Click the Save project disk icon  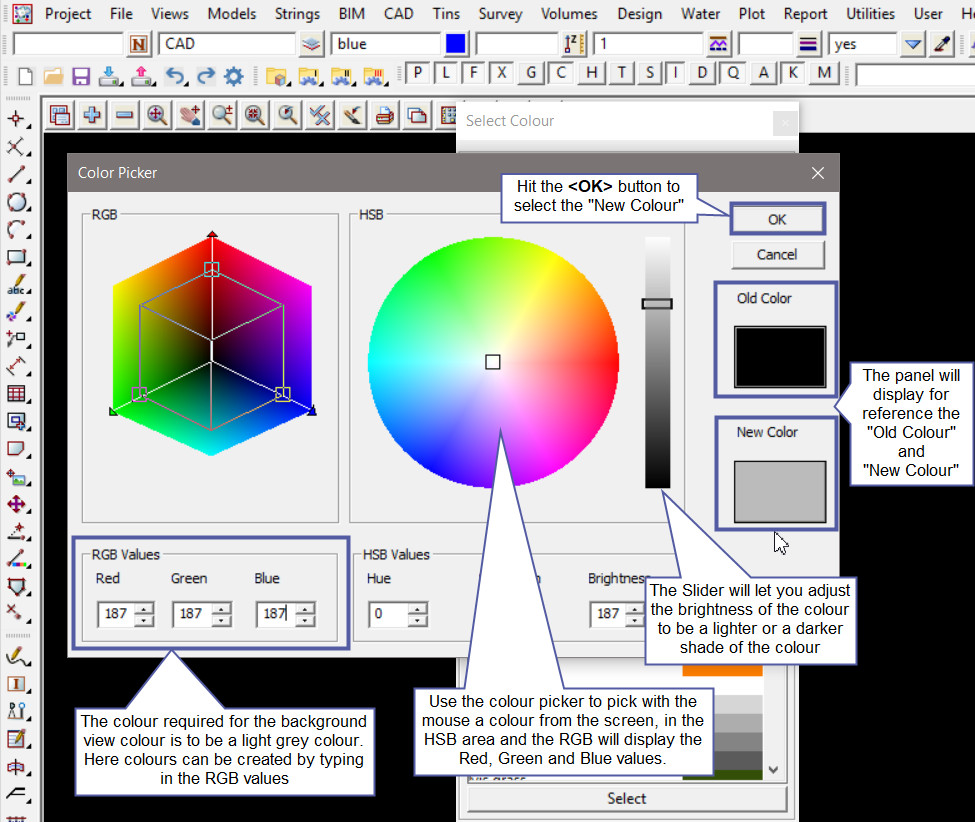click(x=81, y=75)
